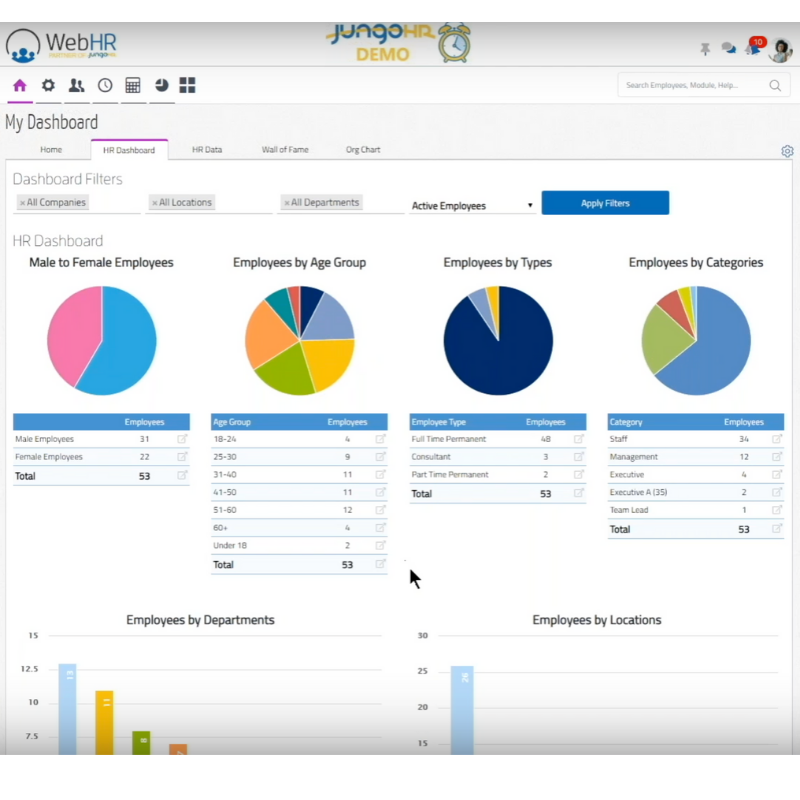Screen dimensions: 800x800
Task: Click the Age Group column header
Action: [232, 422]
